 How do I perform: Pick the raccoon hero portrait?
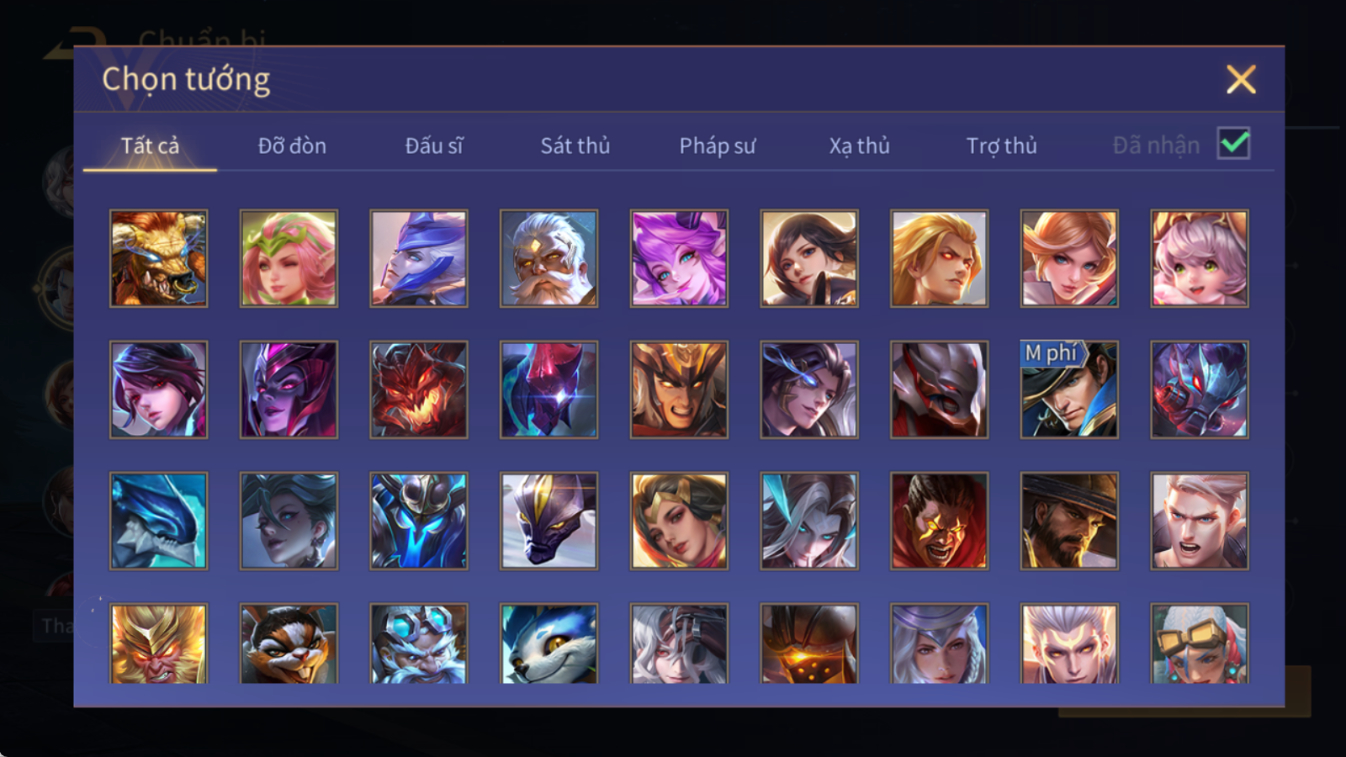289,644
